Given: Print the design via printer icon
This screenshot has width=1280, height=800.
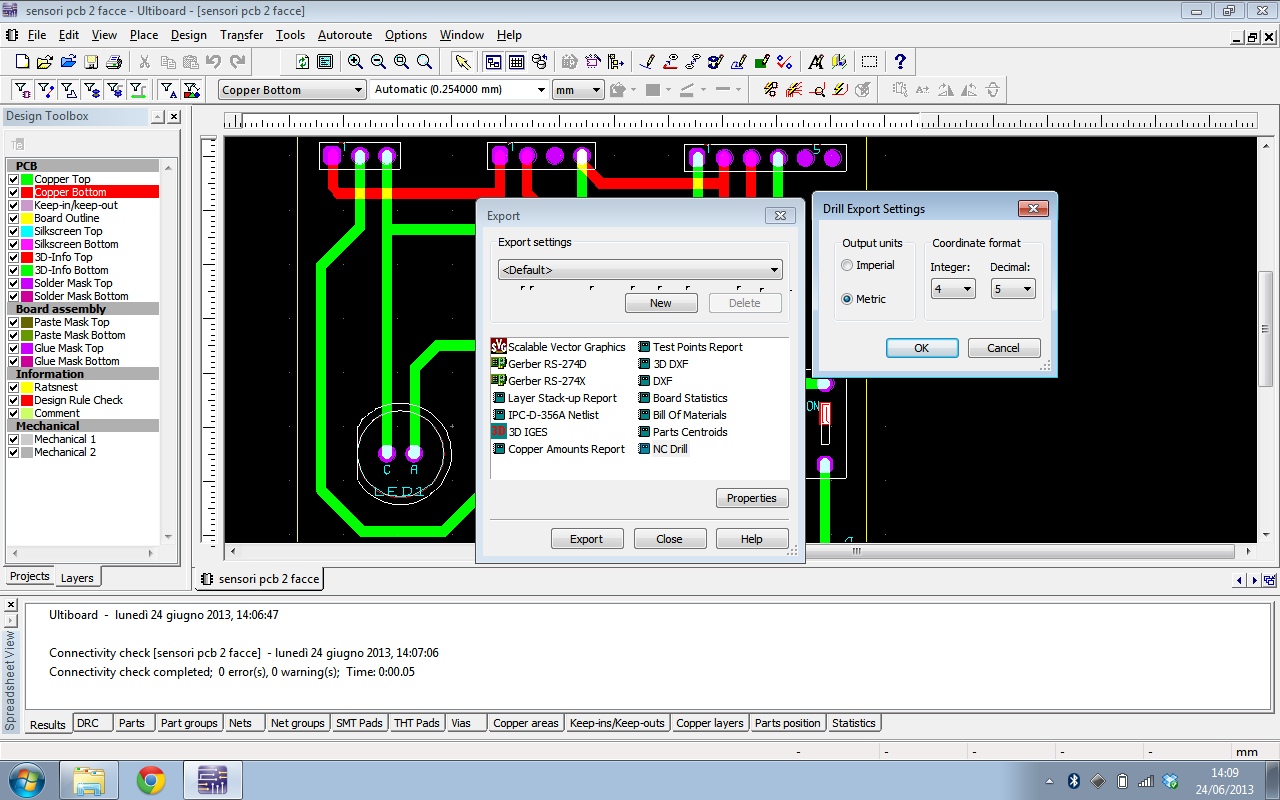Looking at the screenshot, I should click(x=114, y=61).
